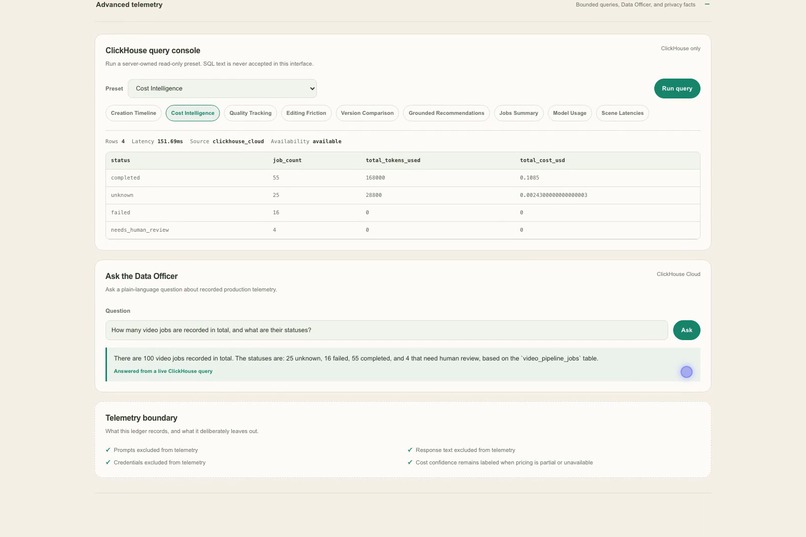
Task: Run the ClickHouse query
Action: (677, 88)
